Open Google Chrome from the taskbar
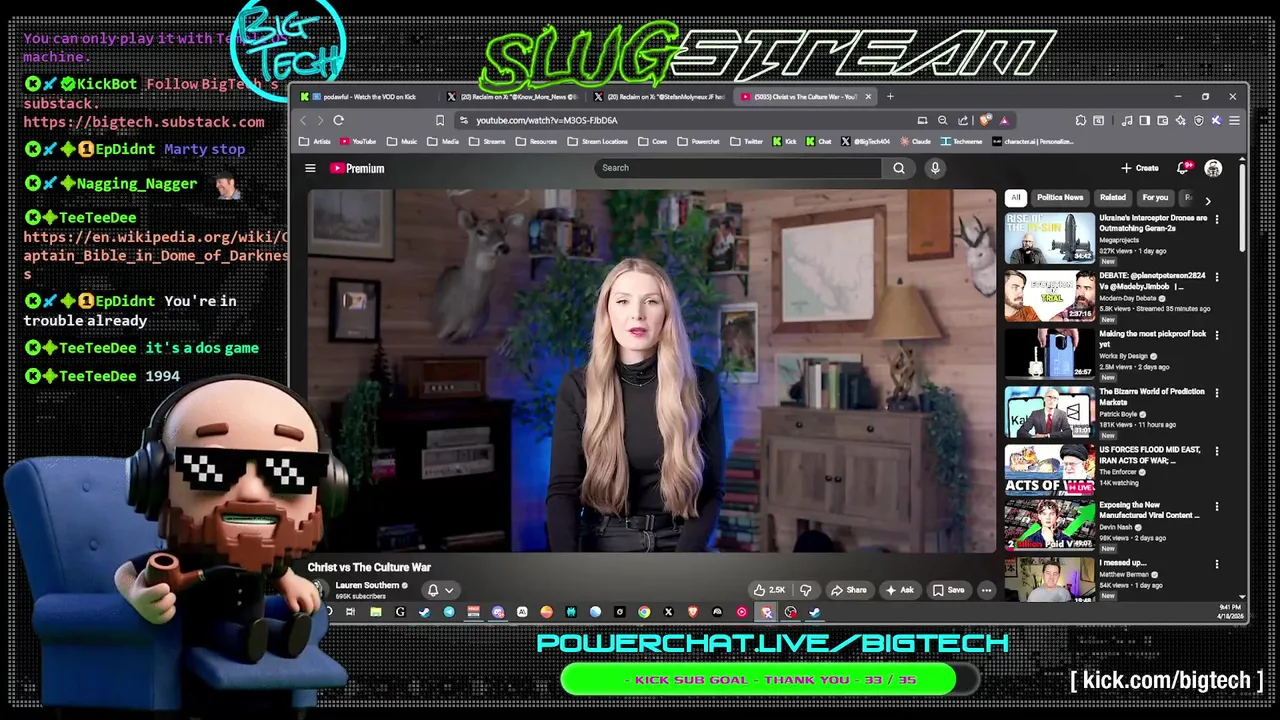Image resolution: width=1280 pixels, height=720 pixels. [644, 612]
